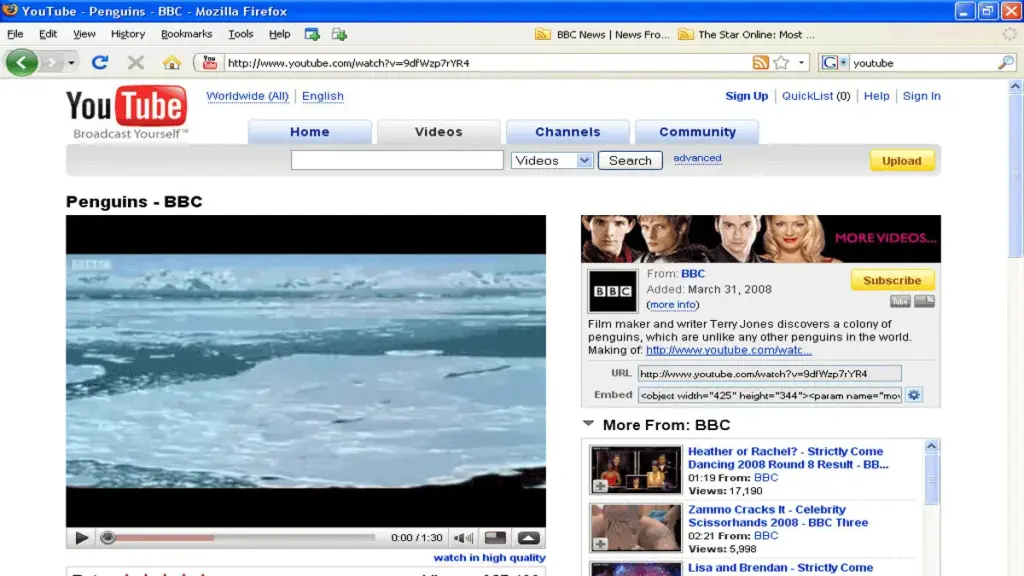Viewport: 1024px width, 576px height.
Task: Reload the page in Firefox
Action: pyautogui.click(x=100, y=63)
